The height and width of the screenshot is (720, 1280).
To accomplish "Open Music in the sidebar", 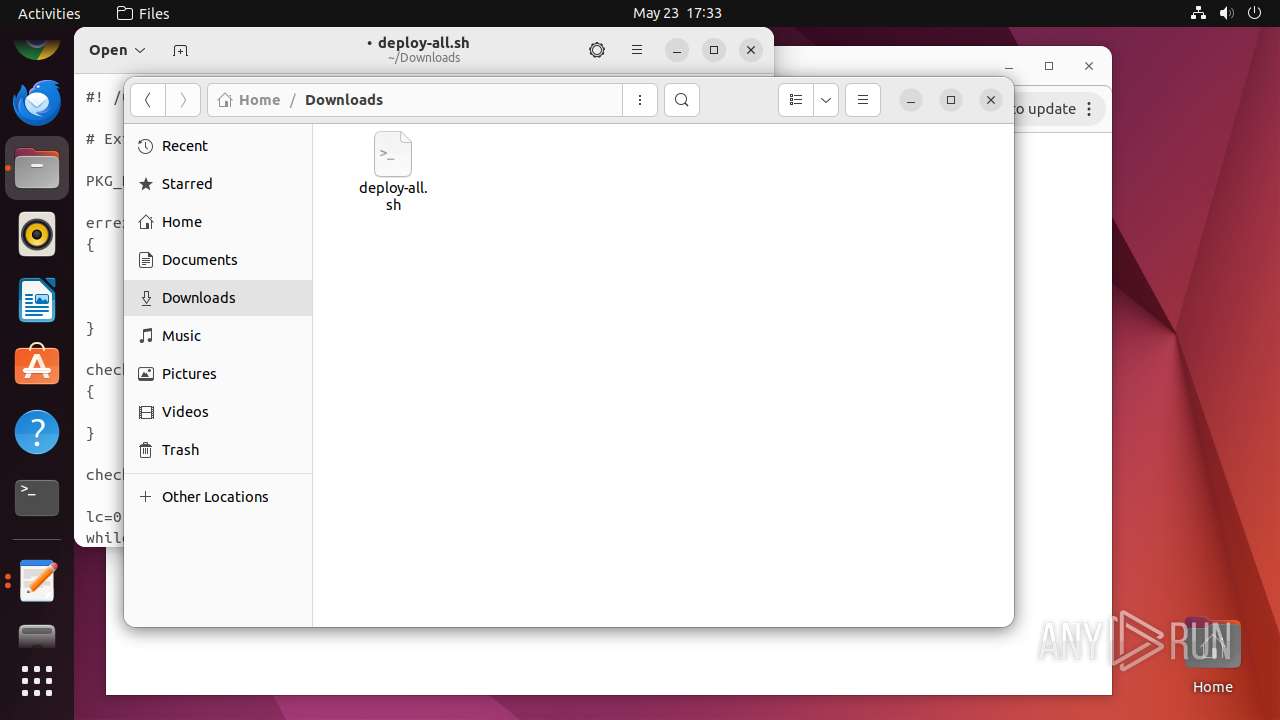I will click(218, 336).
